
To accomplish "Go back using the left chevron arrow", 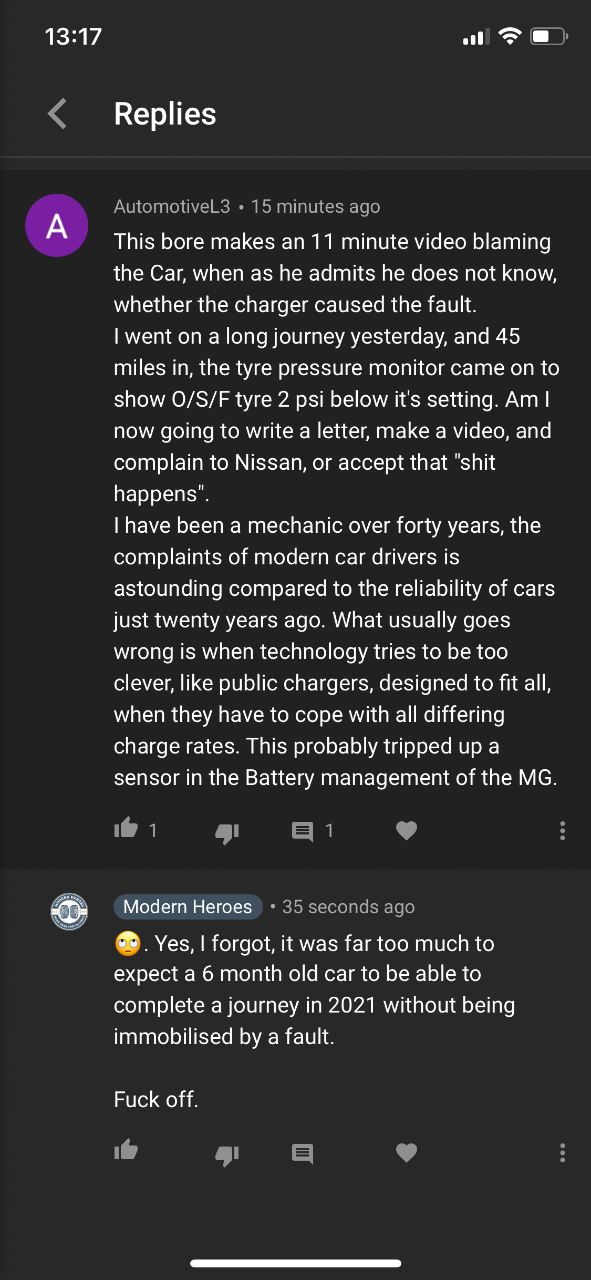I will coord(58,114).
